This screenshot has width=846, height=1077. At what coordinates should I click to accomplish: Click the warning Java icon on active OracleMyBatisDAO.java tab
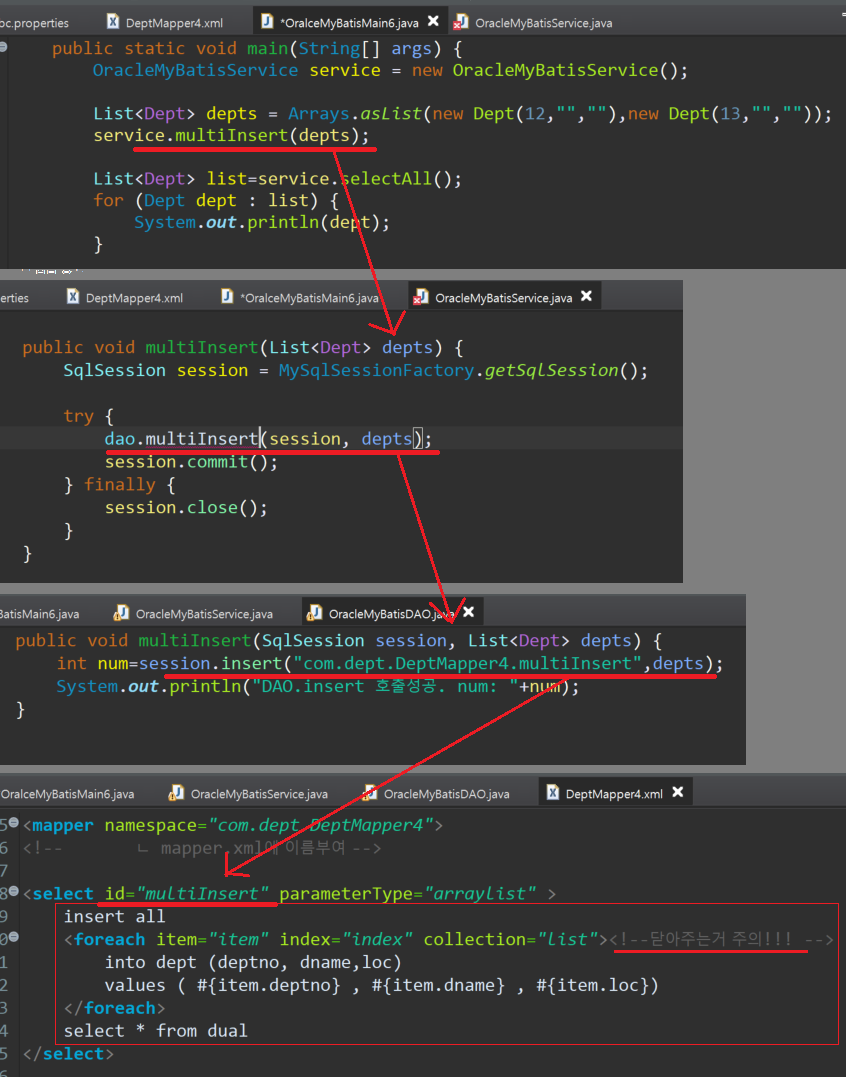coord(314,613)
